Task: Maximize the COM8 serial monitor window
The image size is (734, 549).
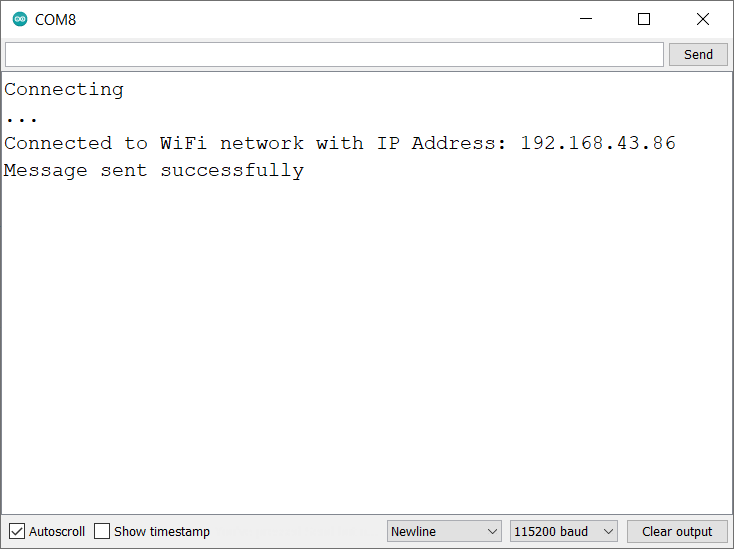Action: 644,19
